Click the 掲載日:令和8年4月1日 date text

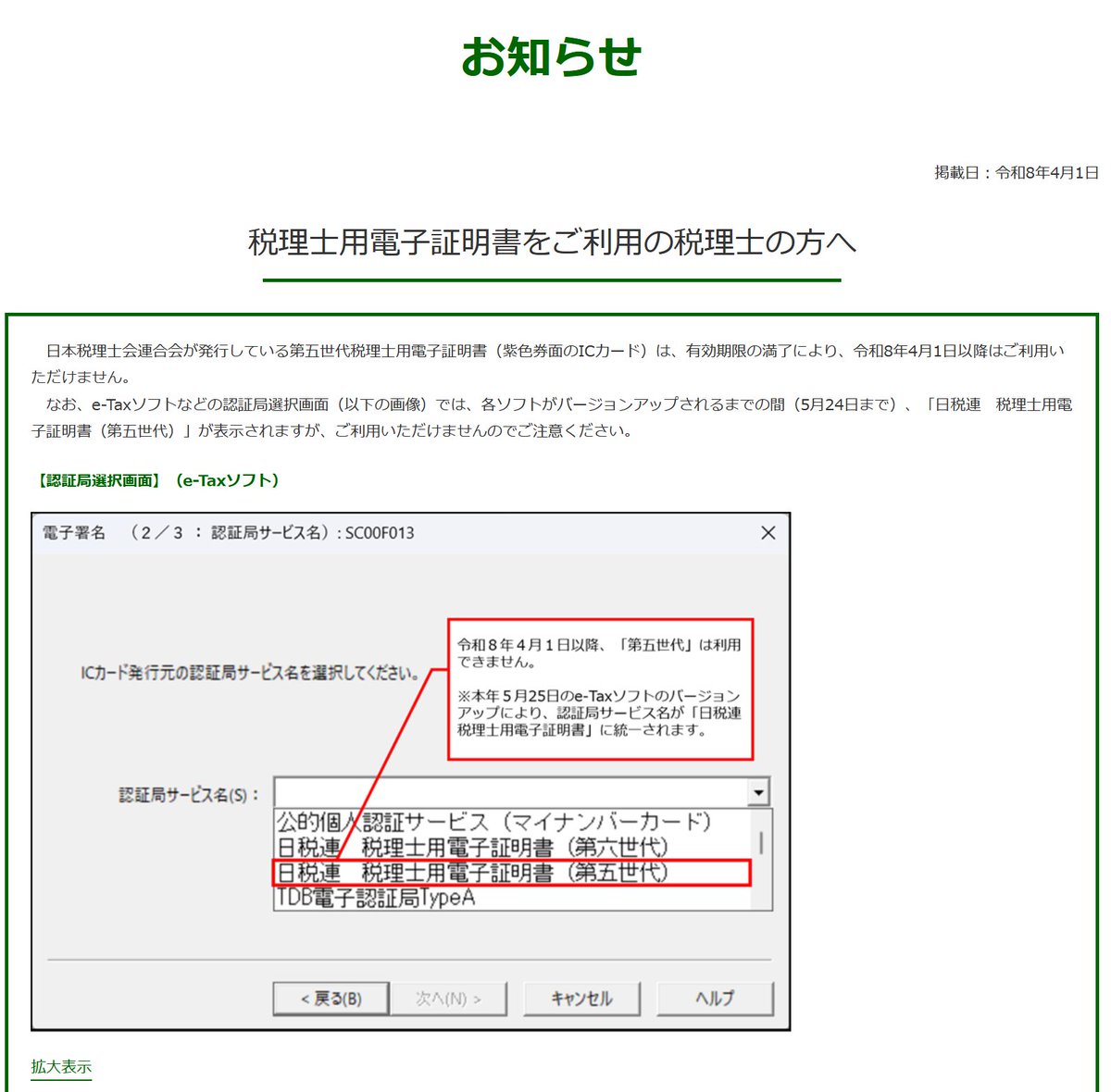pos(1016,173)
